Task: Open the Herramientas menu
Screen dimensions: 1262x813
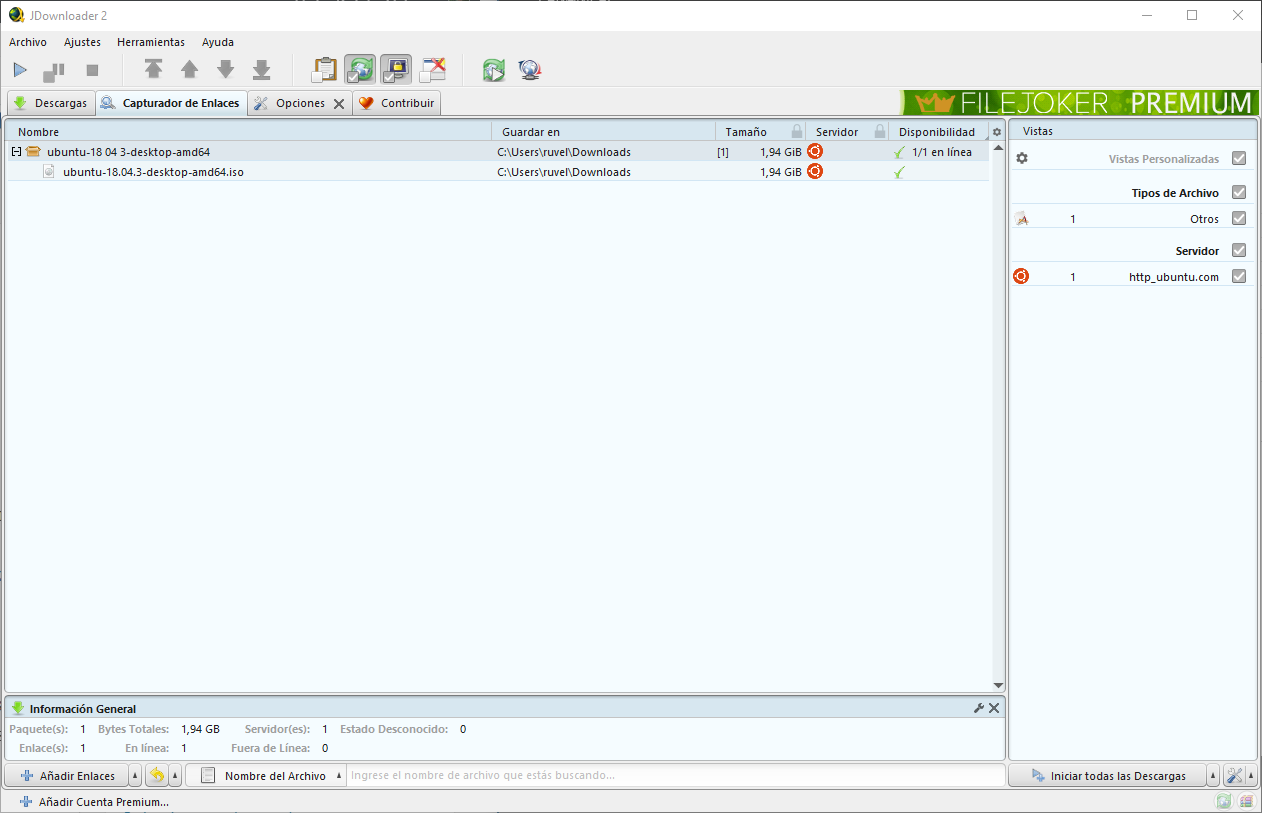Action: point(151,42)
